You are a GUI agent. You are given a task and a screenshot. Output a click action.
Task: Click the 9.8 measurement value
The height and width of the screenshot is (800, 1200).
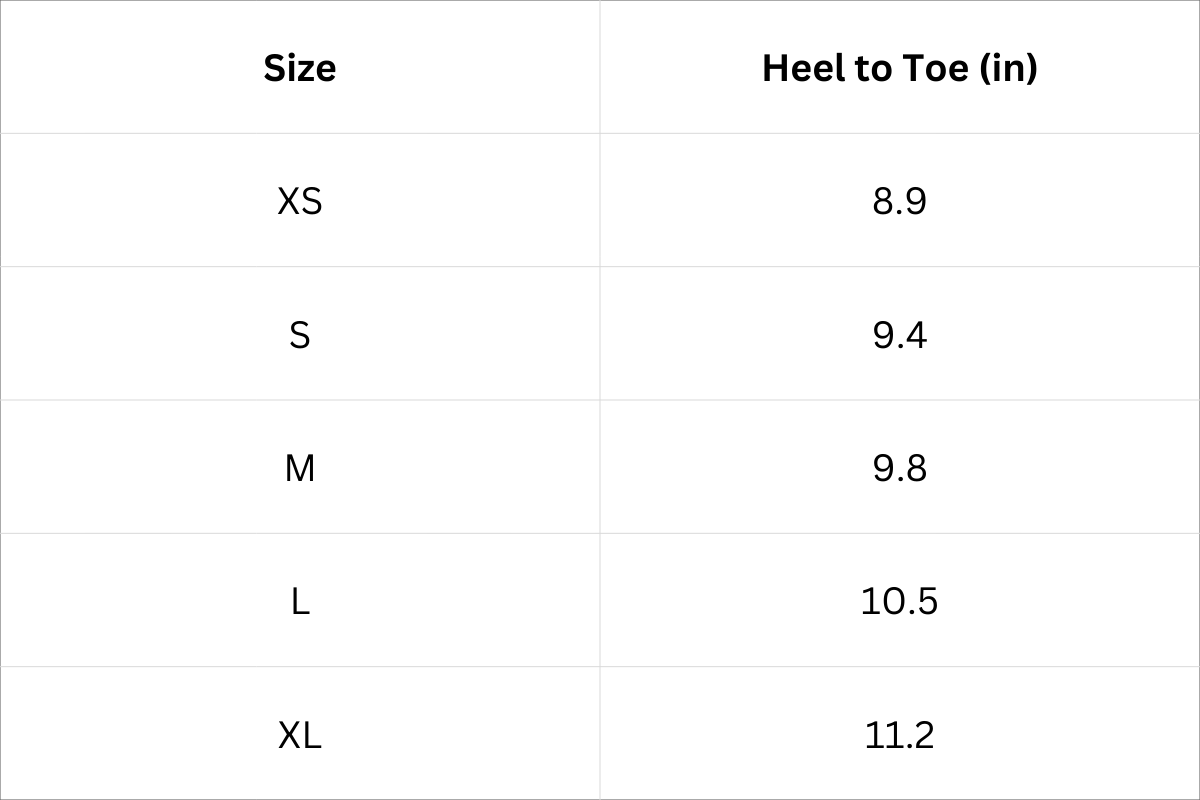[x=899, y=468]
